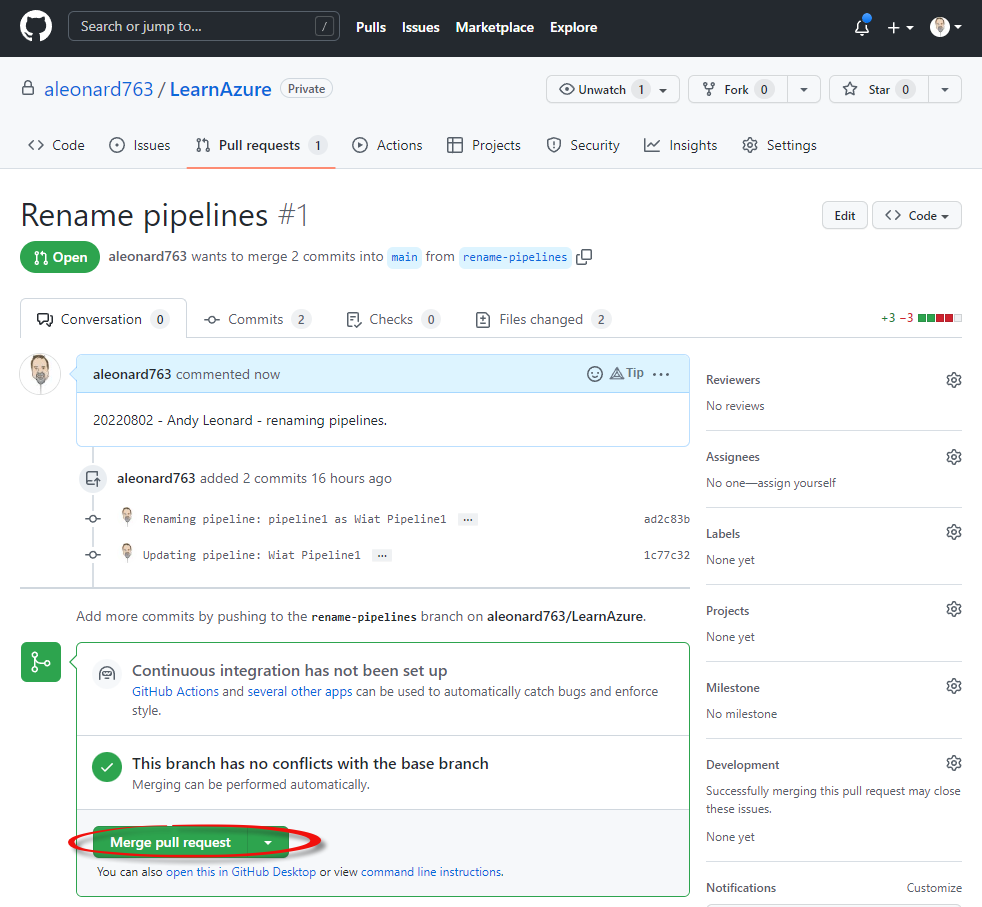
Task: Click the assign yourself link
Action: (796, 483)
